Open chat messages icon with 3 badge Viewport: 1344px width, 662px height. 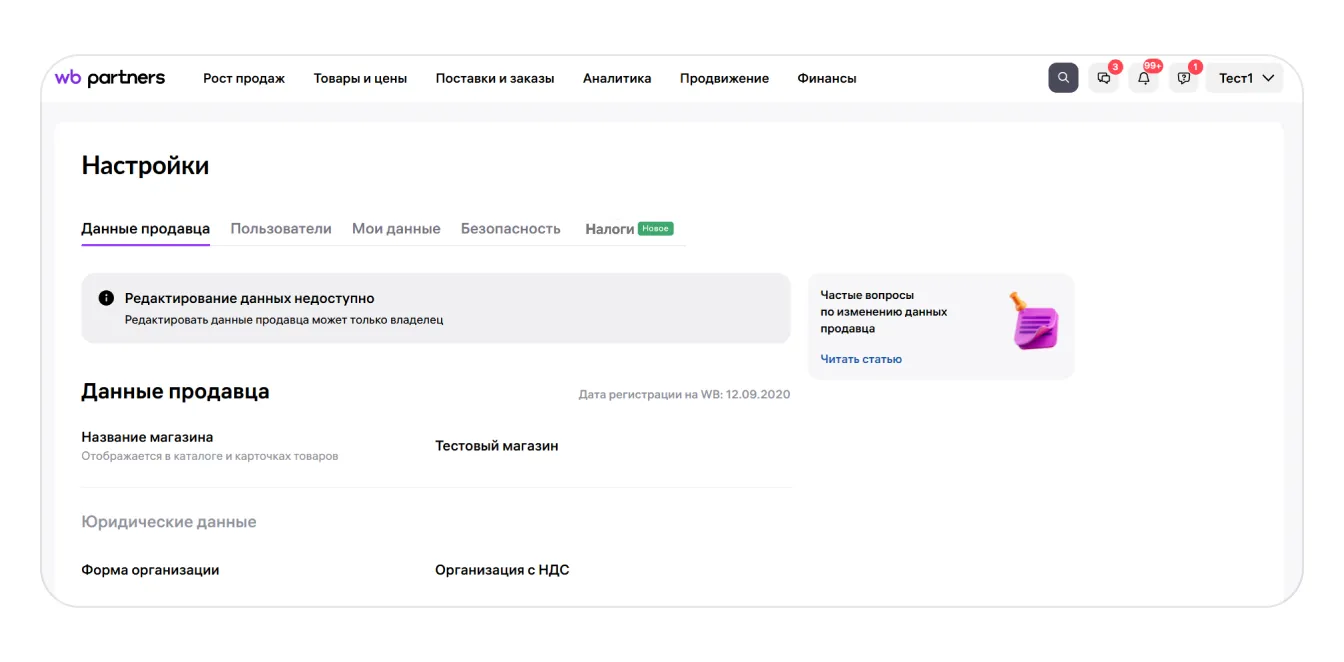1104,78
